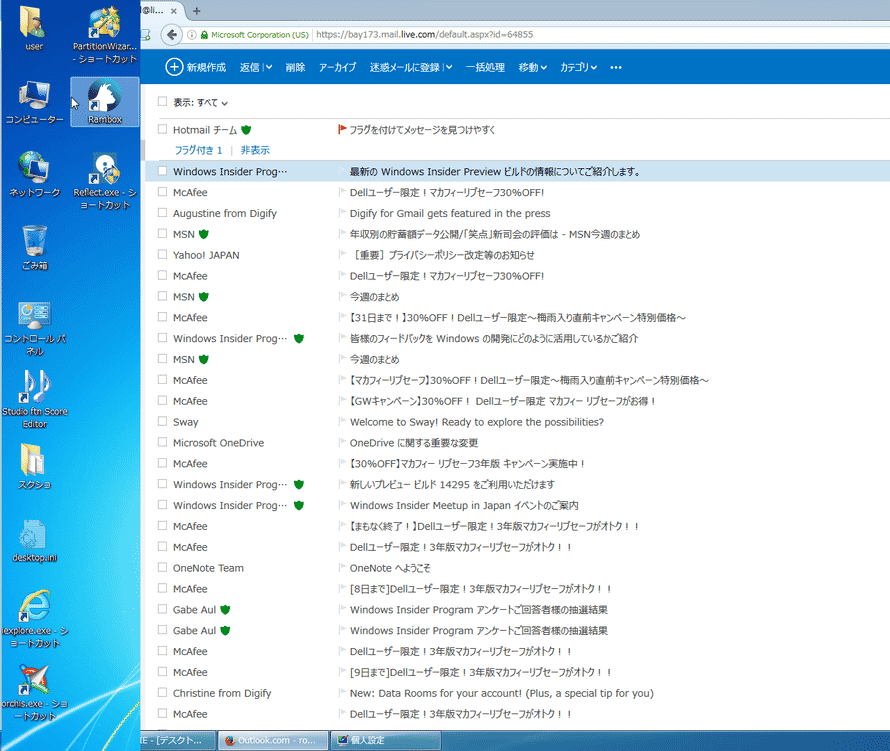
Task: Select the コンピューター desktop icon
Action: click(x=34, y=102)
